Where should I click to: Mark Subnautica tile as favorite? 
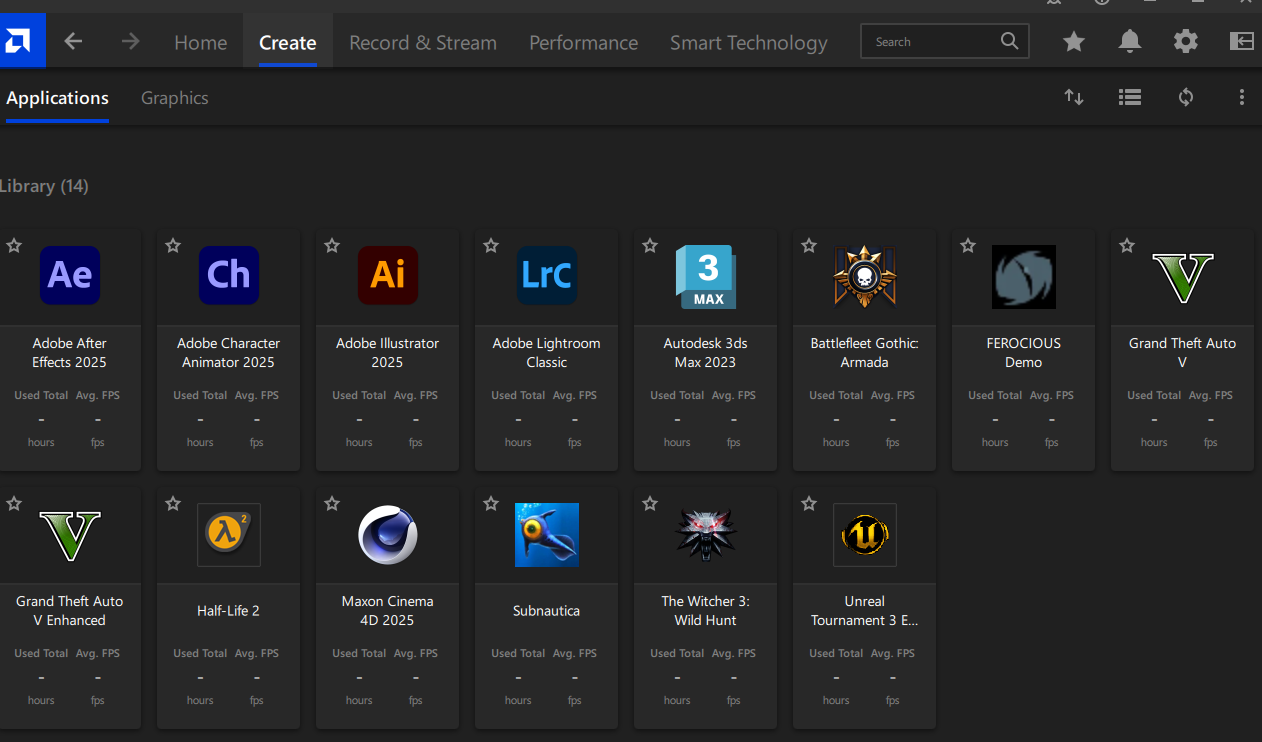pyautogui.click(x=491, y=504)
